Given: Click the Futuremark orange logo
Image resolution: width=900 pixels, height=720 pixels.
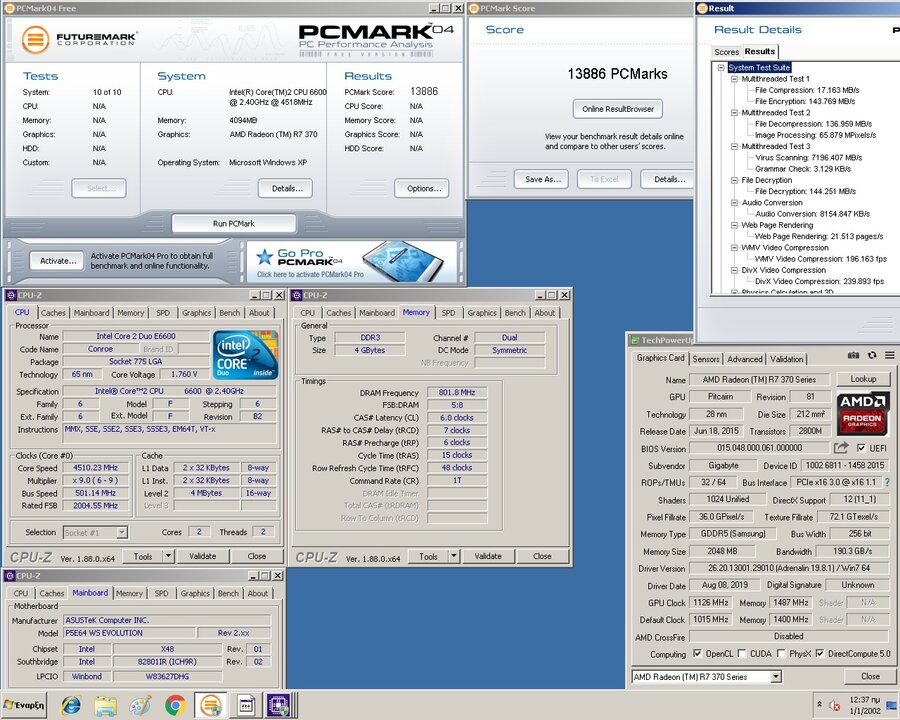Looking at the screenshot, I should point(35,40).
